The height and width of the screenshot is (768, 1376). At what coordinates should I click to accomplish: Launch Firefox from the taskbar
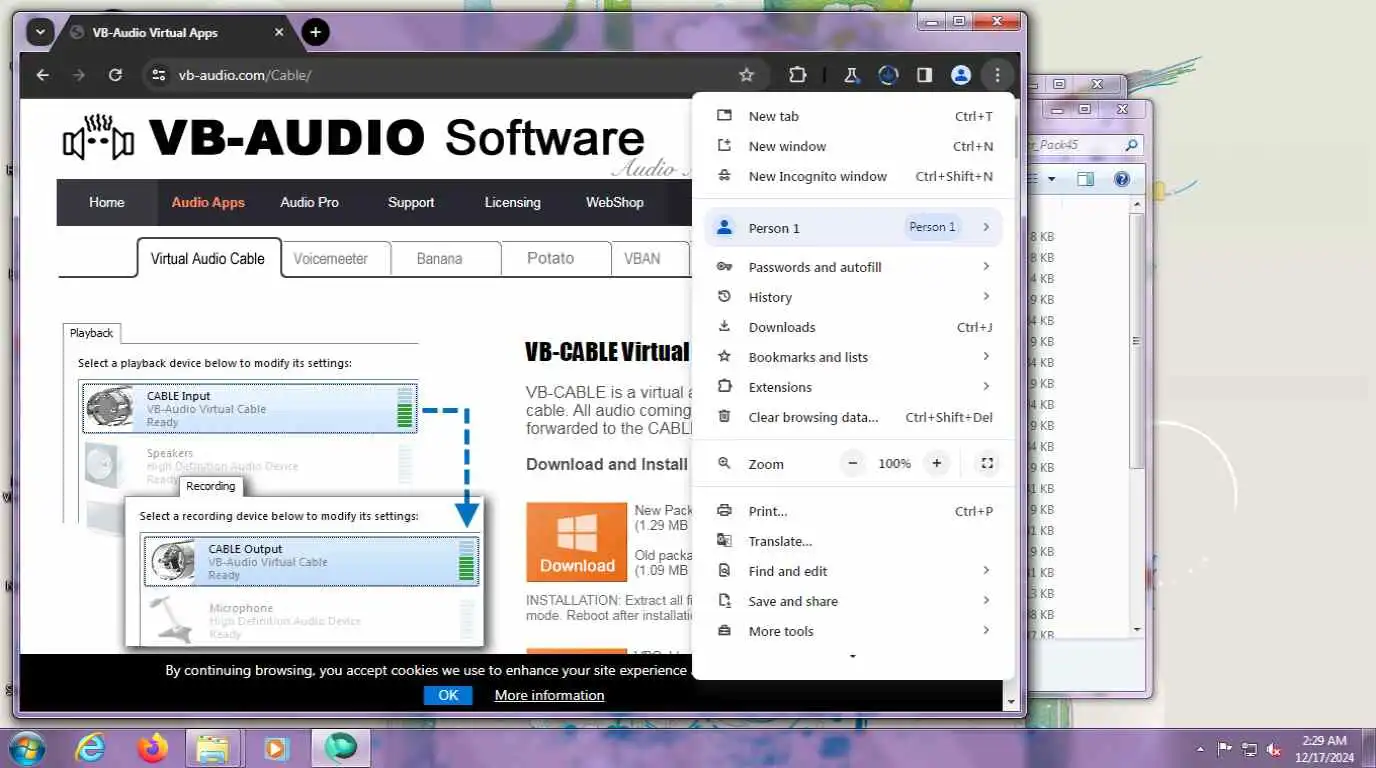(x=153, y=748)
